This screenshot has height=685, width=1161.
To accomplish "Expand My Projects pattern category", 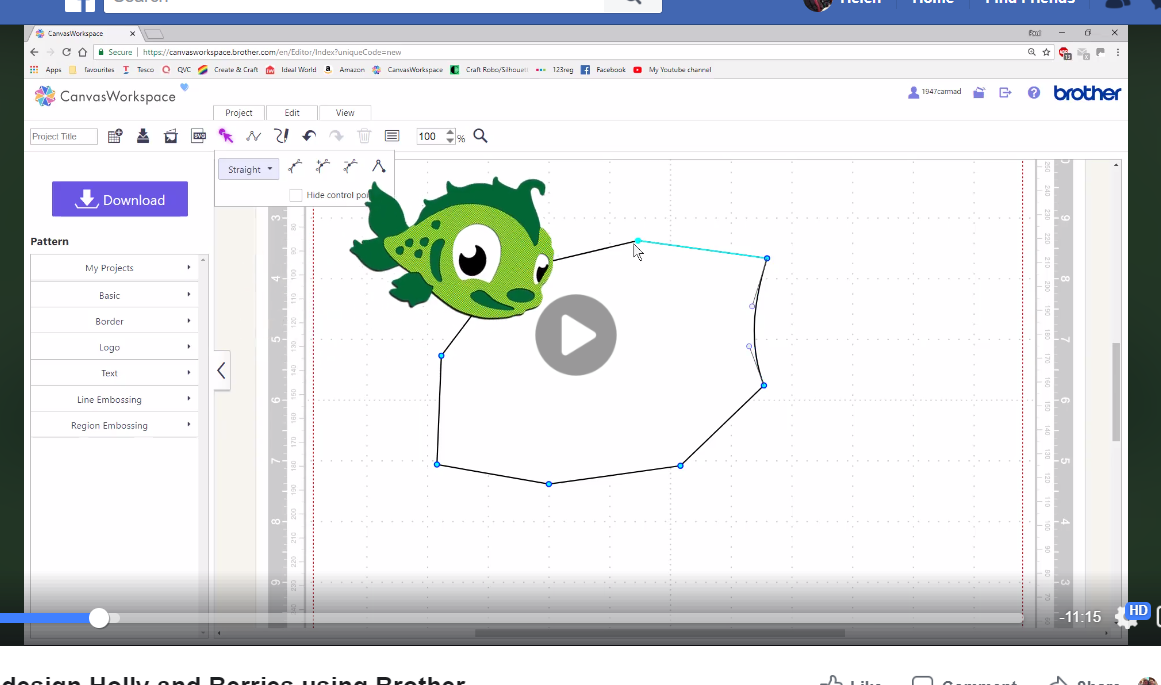I will [115, 267].
